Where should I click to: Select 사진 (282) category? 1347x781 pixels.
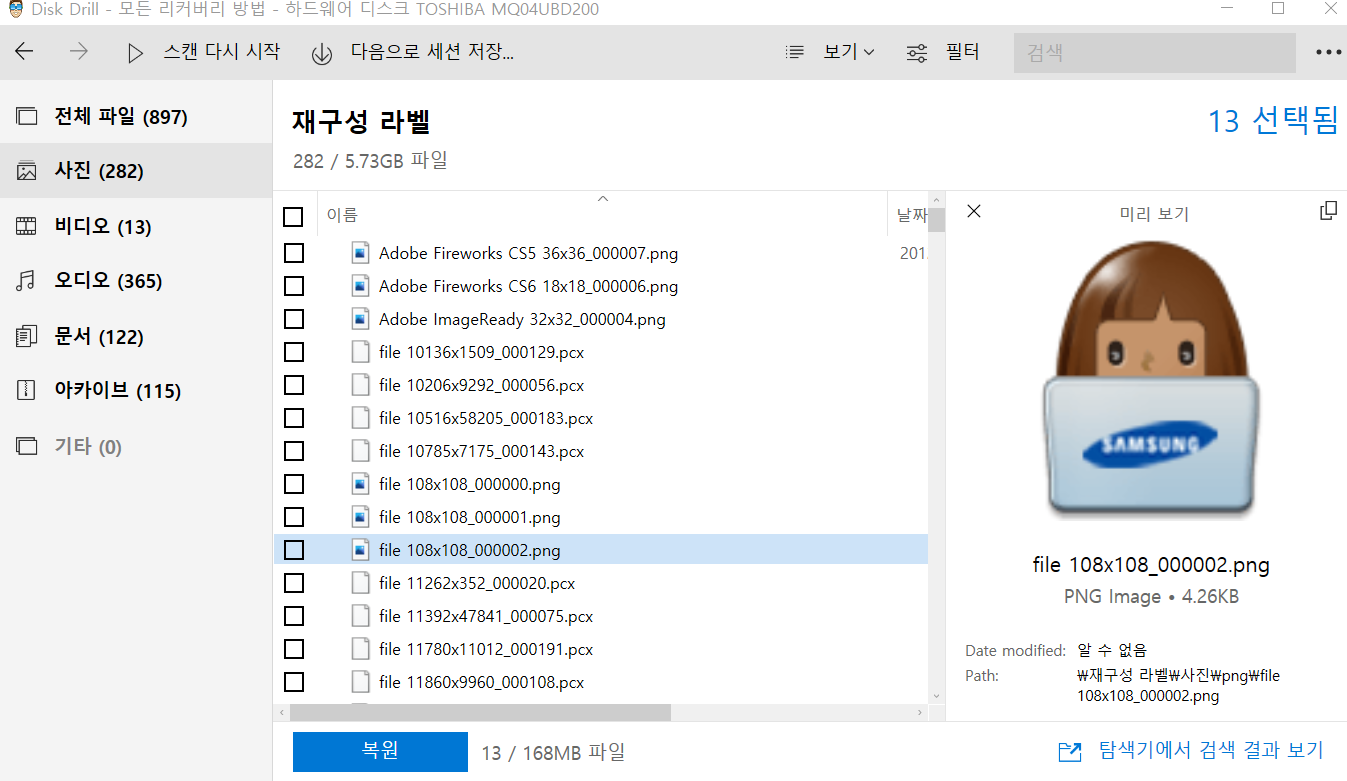point(136,171)
